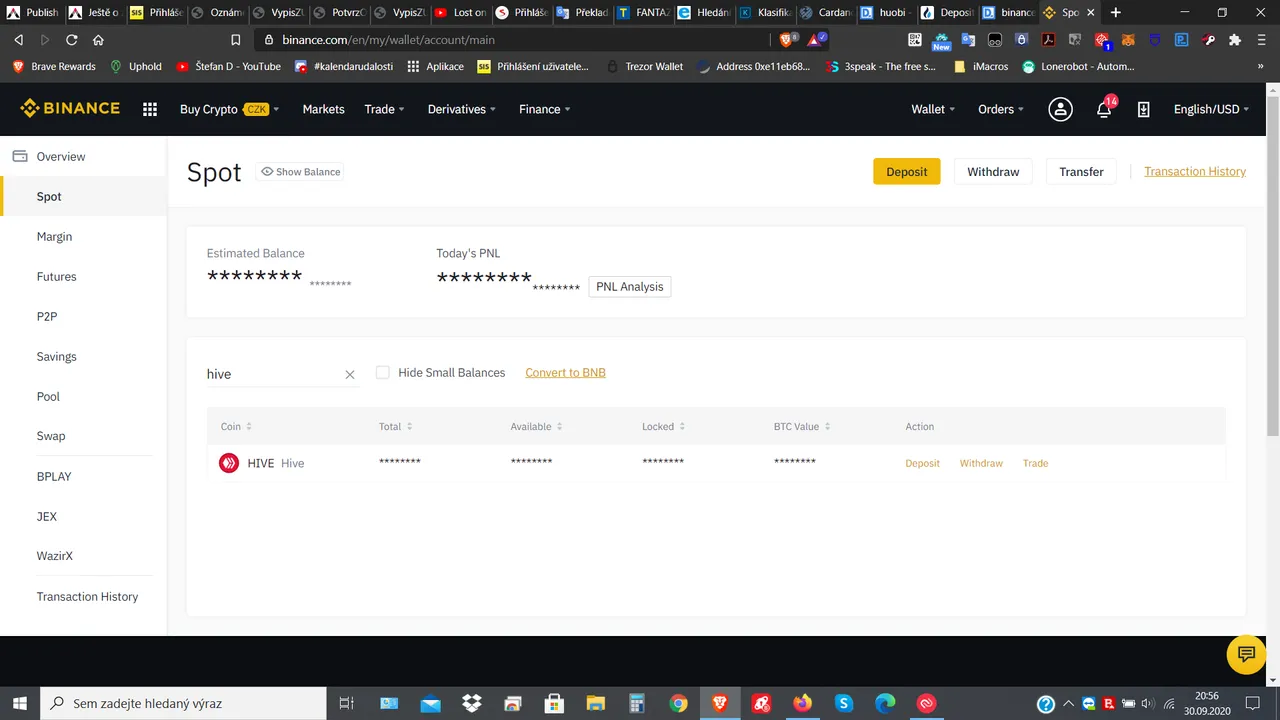Image resolution: width=1280 pixels, height=720 pixels.
Task: Open the QR code extension
Action: [915, 40]
